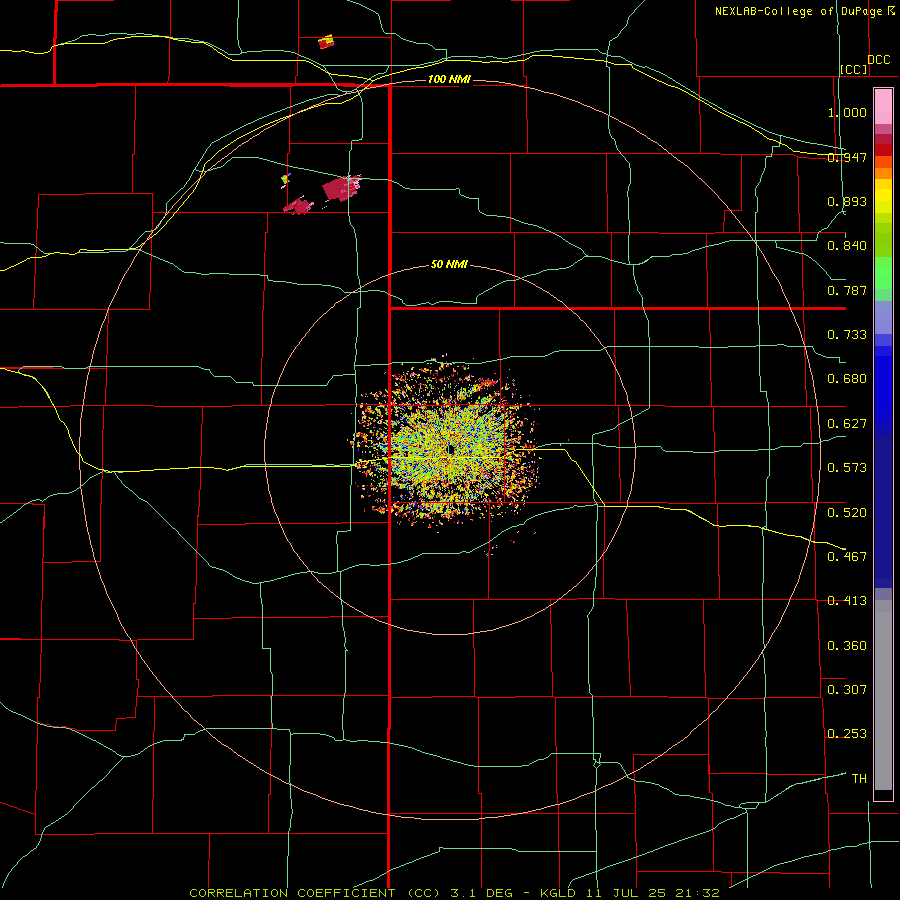Screen dimensions: 900x900
Task: Select the 1.000 value on the color scale
Action: coord(847,112)
